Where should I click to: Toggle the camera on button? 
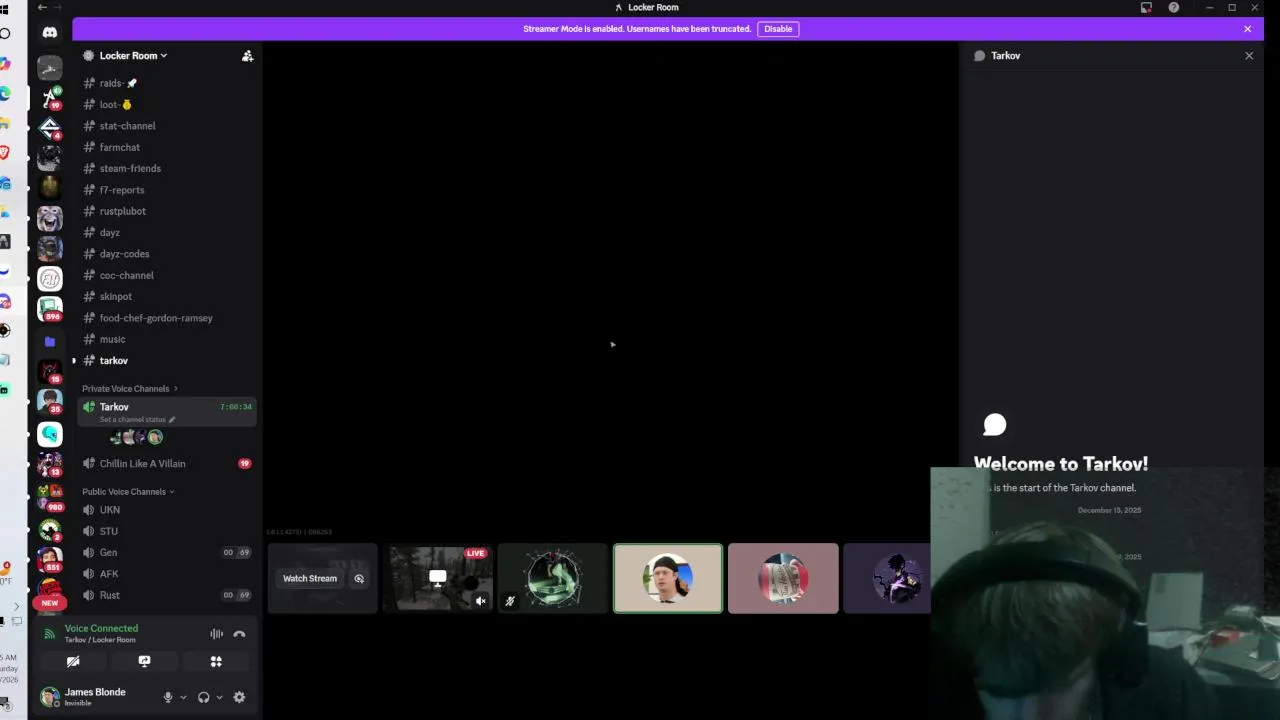pyautogui.click(x=73, y=661)
